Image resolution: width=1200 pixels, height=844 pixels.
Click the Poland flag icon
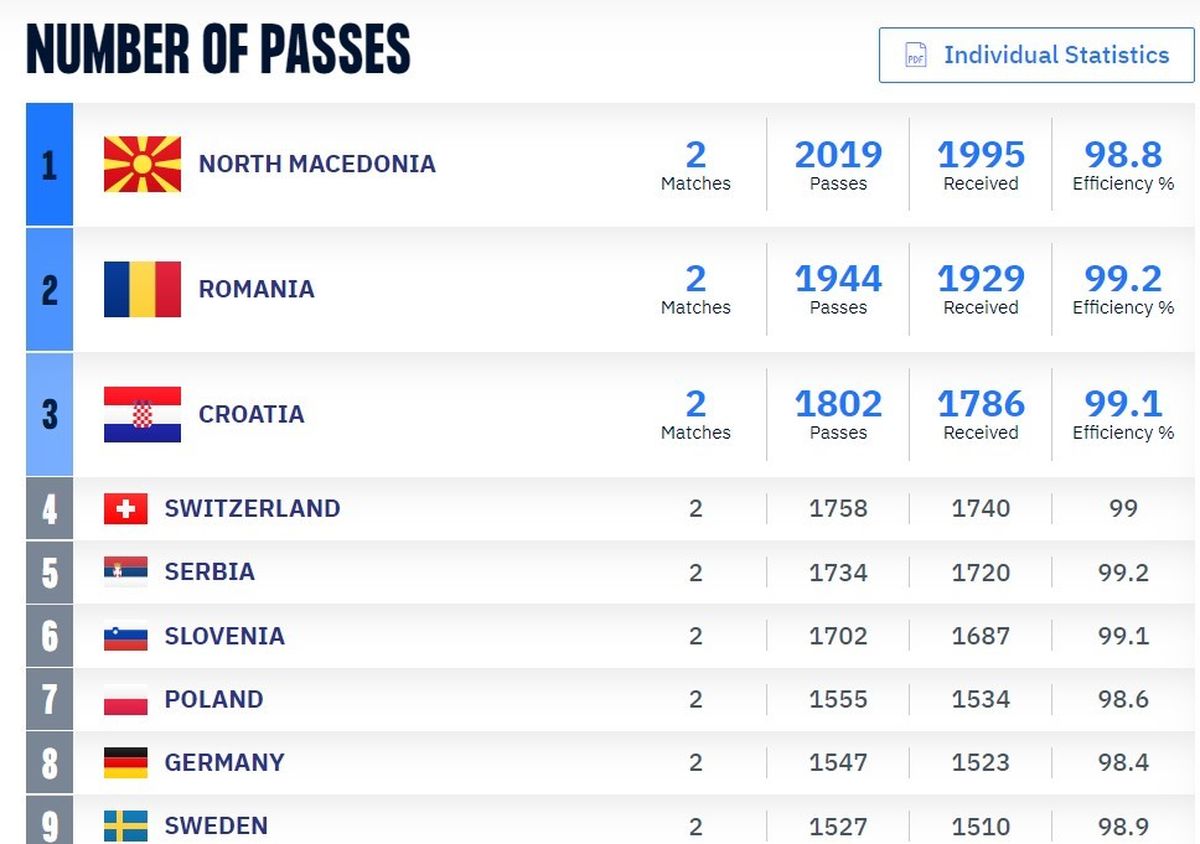coord(126,699)
